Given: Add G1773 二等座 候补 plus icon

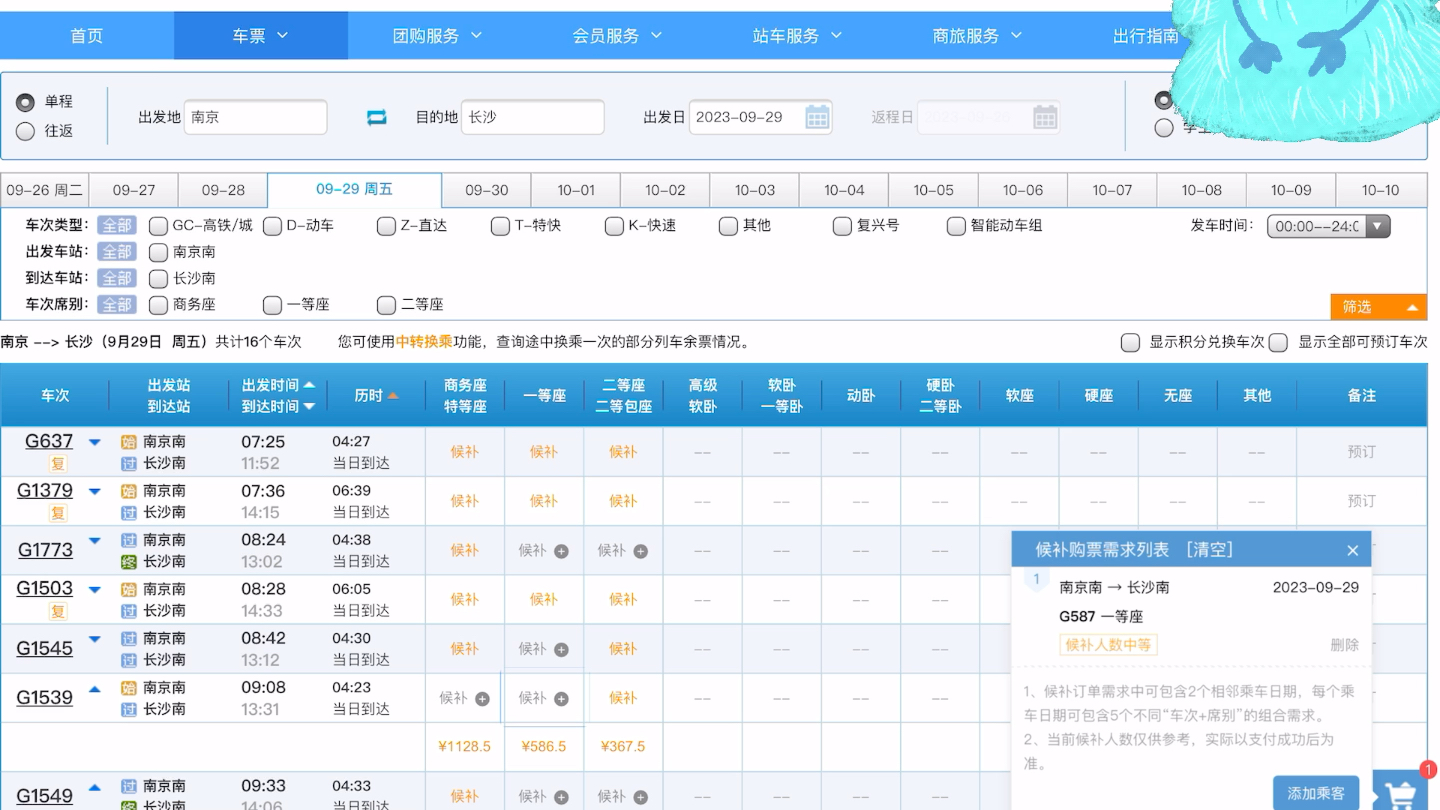Looking at the screenshot, I should [x=640, y=551].
